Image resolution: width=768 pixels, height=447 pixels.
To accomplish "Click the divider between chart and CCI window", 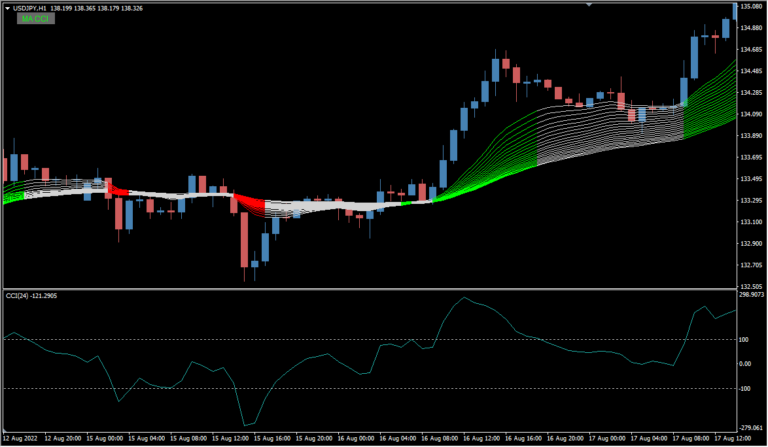I will pyautogui.click(x=384, y=290).
